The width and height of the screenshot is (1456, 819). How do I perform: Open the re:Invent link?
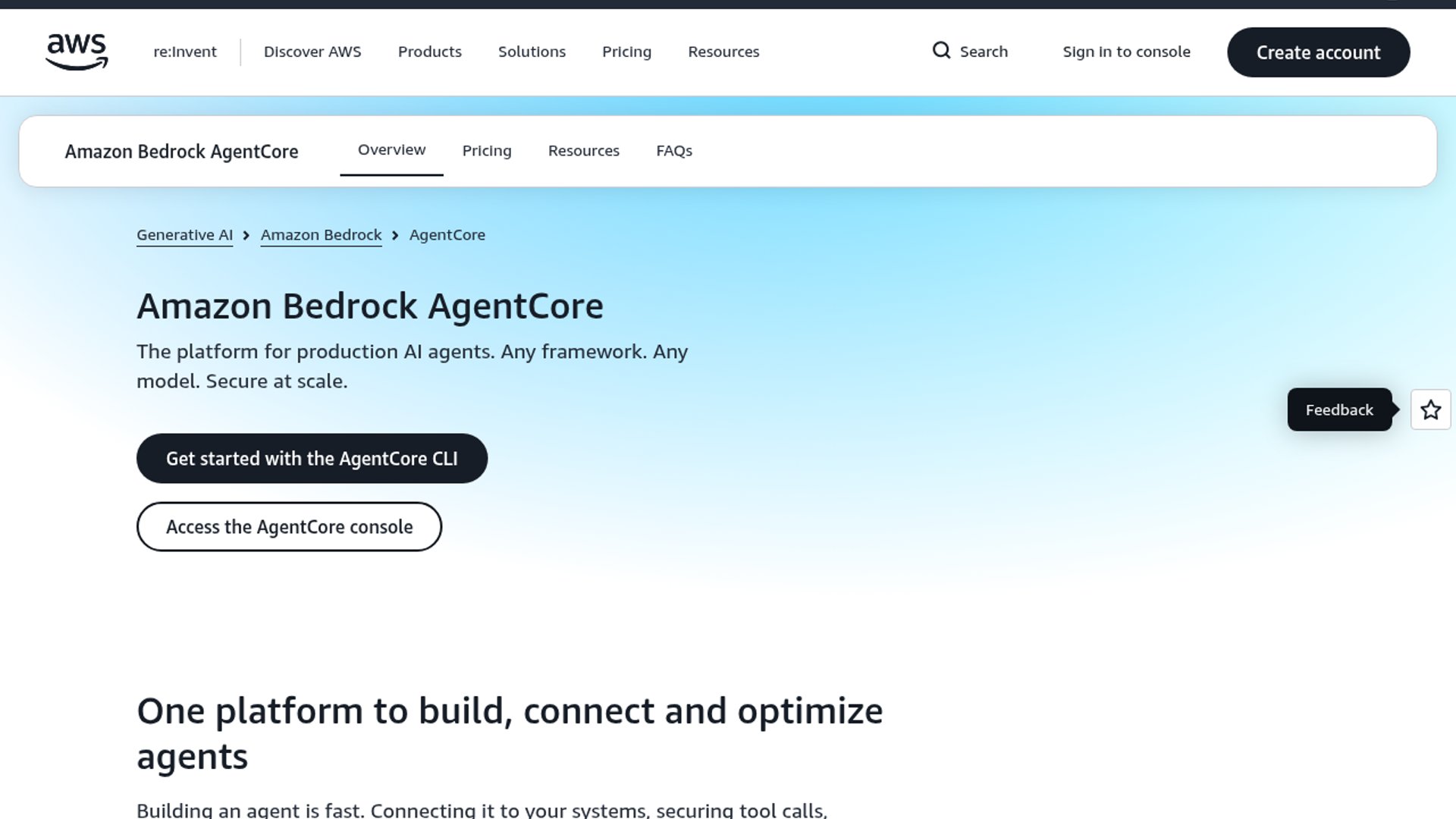[185, 52]
